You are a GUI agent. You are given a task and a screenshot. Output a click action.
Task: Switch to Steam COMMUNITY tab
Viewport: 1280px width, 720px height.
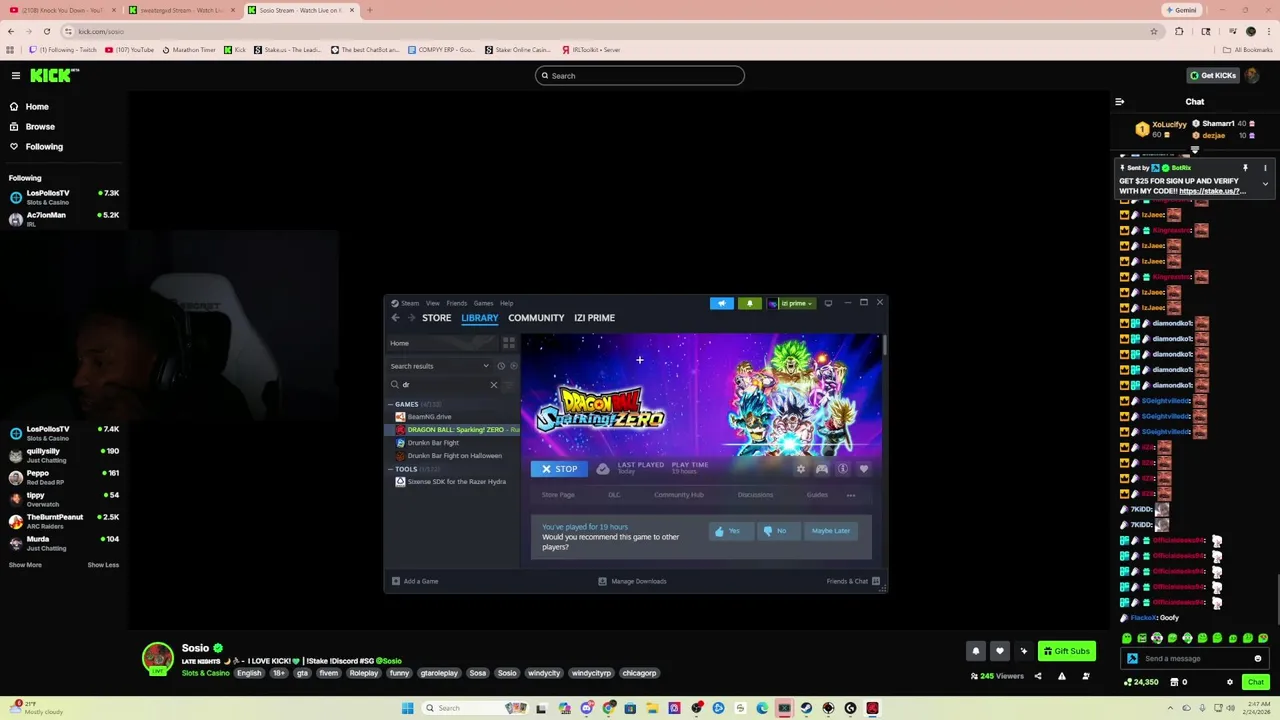pyautogui.click(x=536, y=318)
